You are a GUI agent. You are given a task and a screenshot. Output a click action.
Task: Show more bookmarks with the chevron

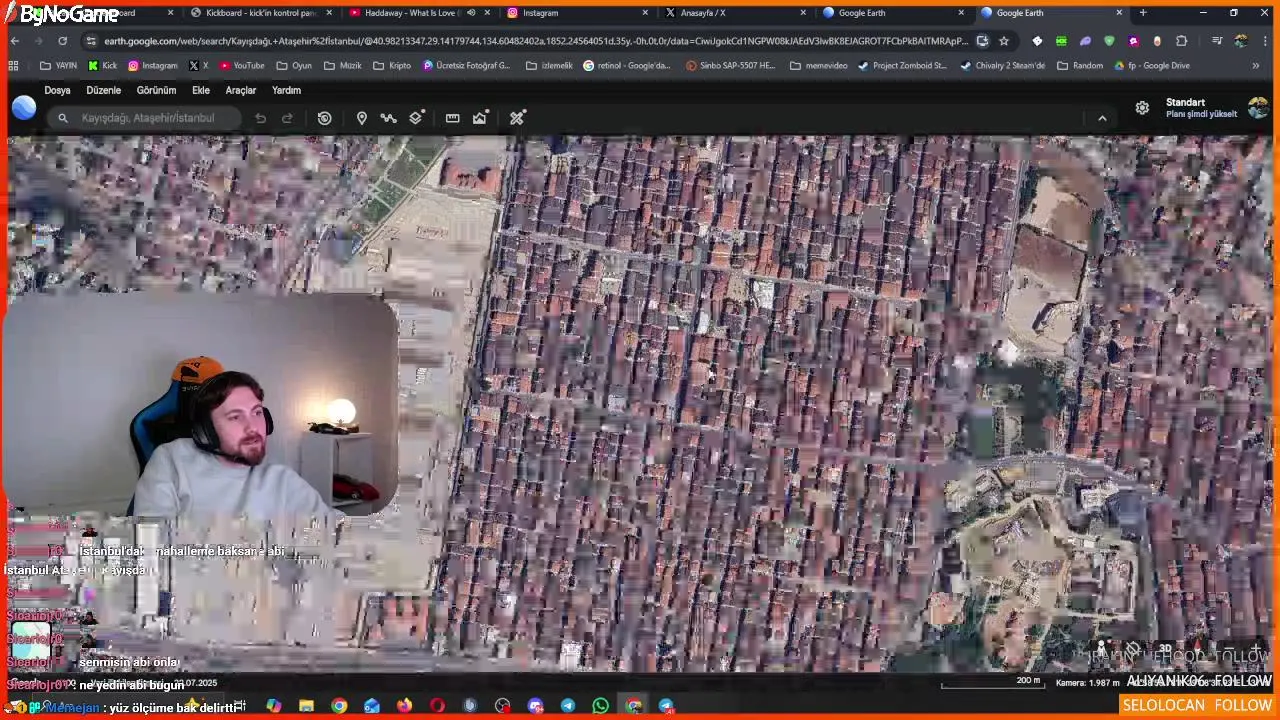tap(1255, 66)
